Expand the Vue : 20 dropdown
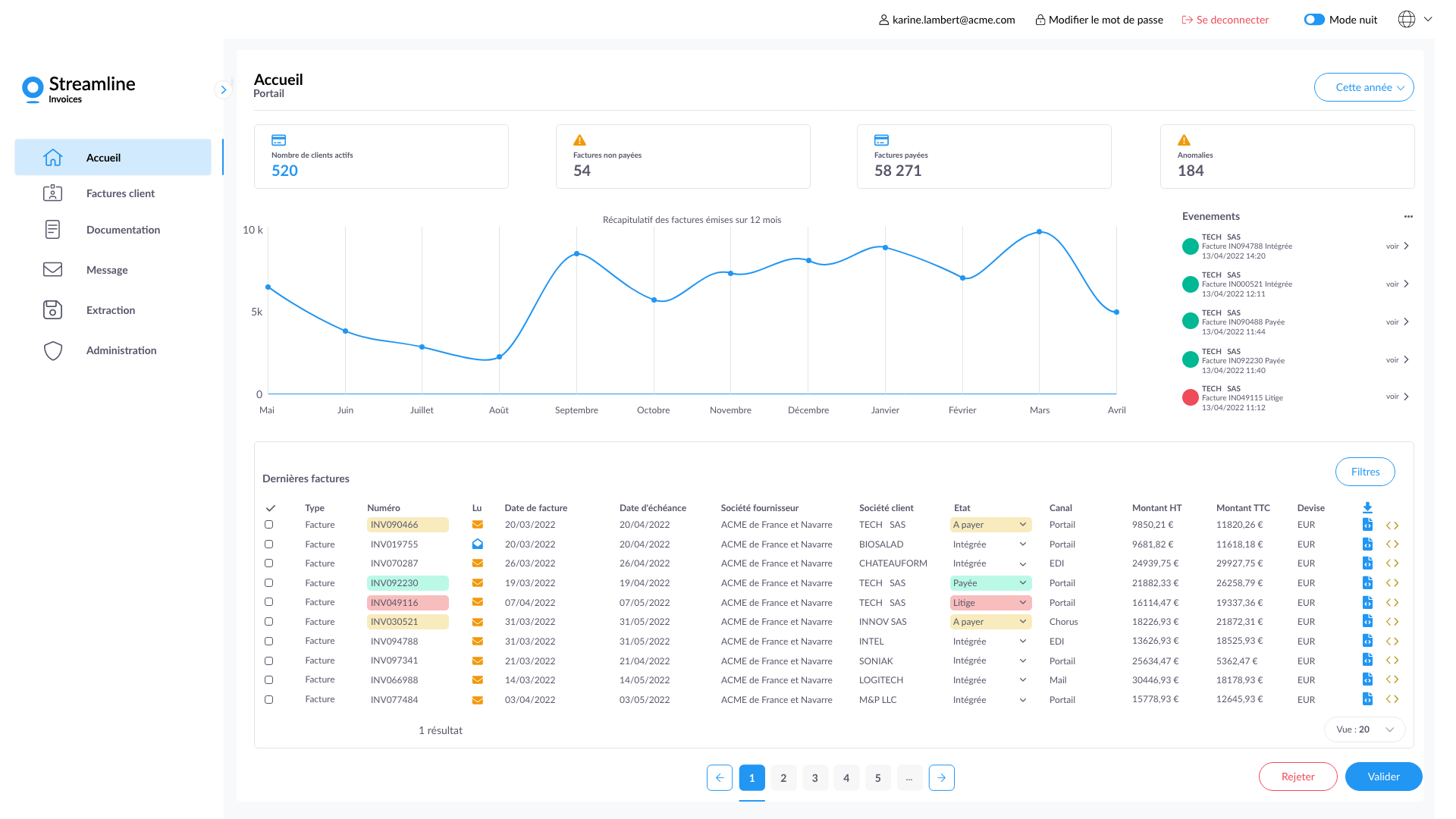Image resolution: width=1456 pixels, height=819 pixels. coord(1365,730)
